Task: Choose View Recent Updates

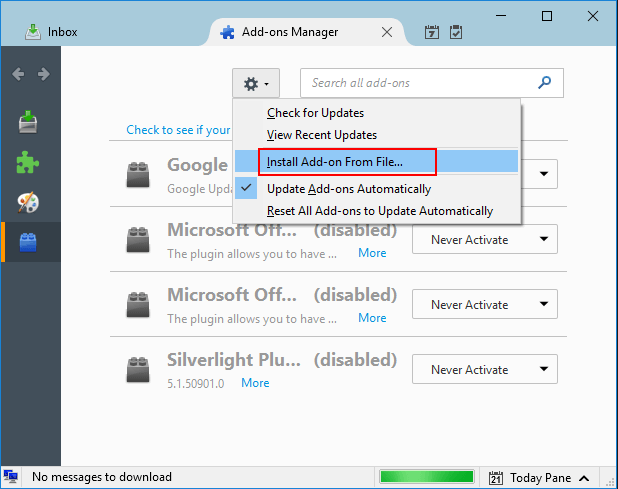Action: pos(376,135)
